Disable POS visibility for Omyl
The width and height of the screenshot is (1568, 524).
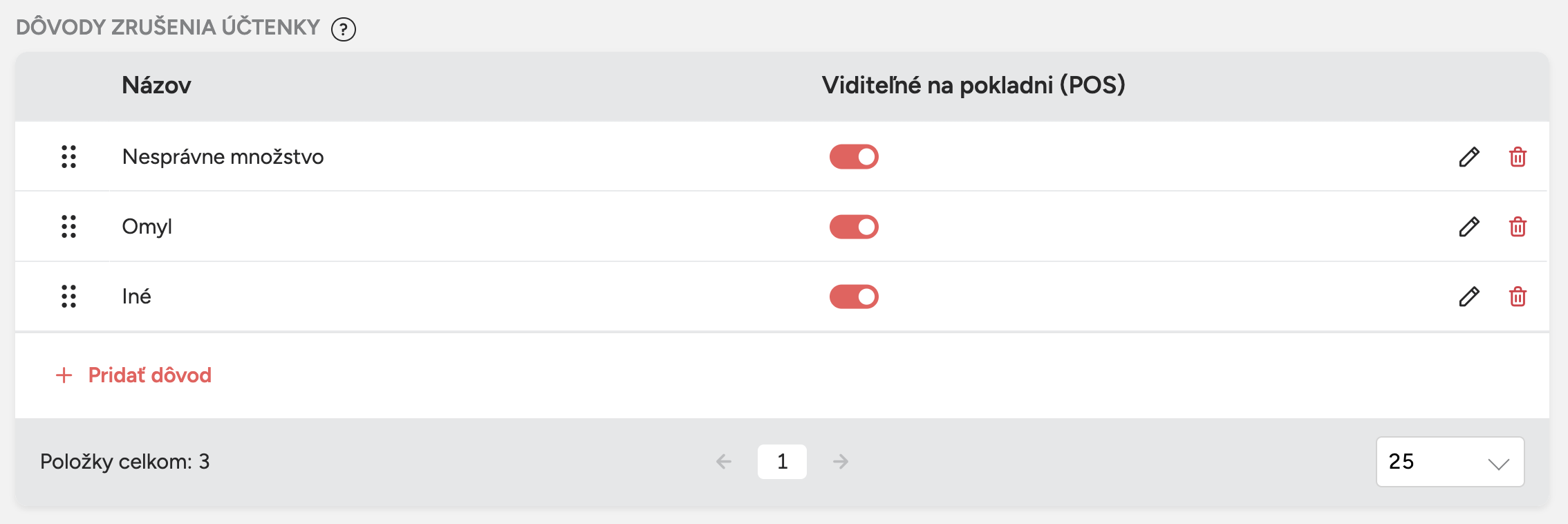coord(854,227)
